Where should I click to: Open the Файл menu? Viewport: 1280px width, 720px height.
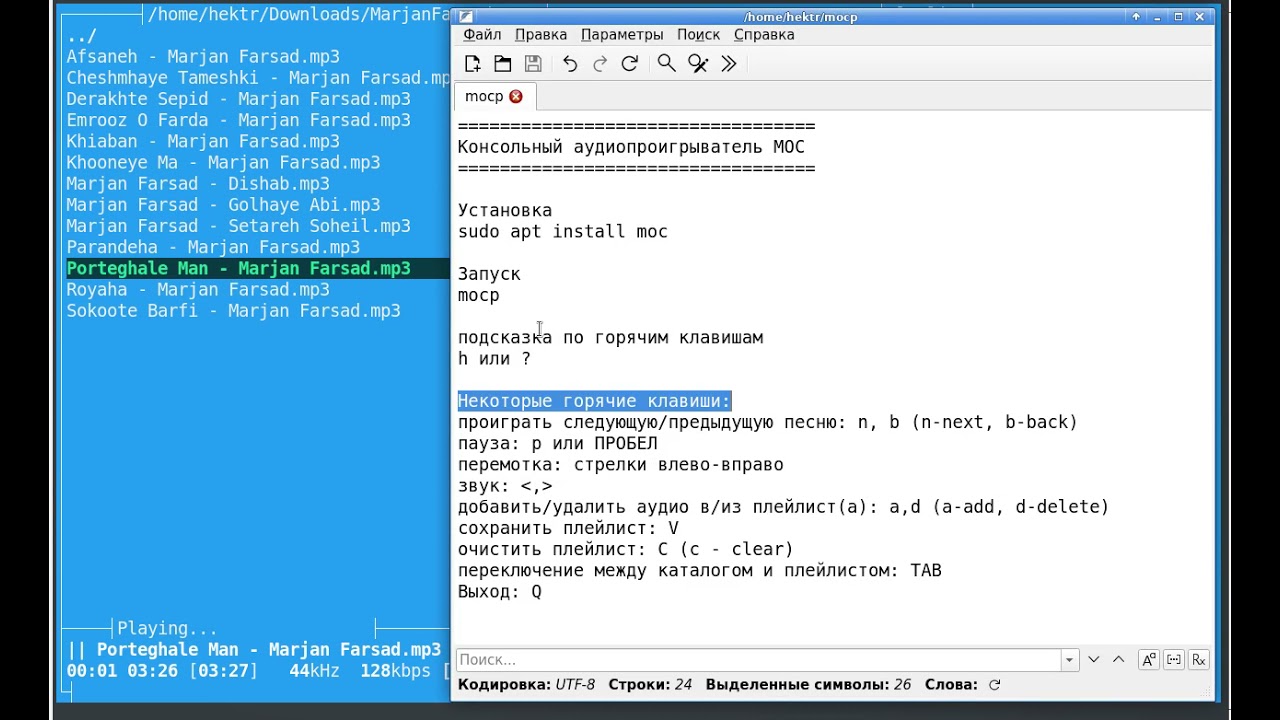tap(482, 34)
